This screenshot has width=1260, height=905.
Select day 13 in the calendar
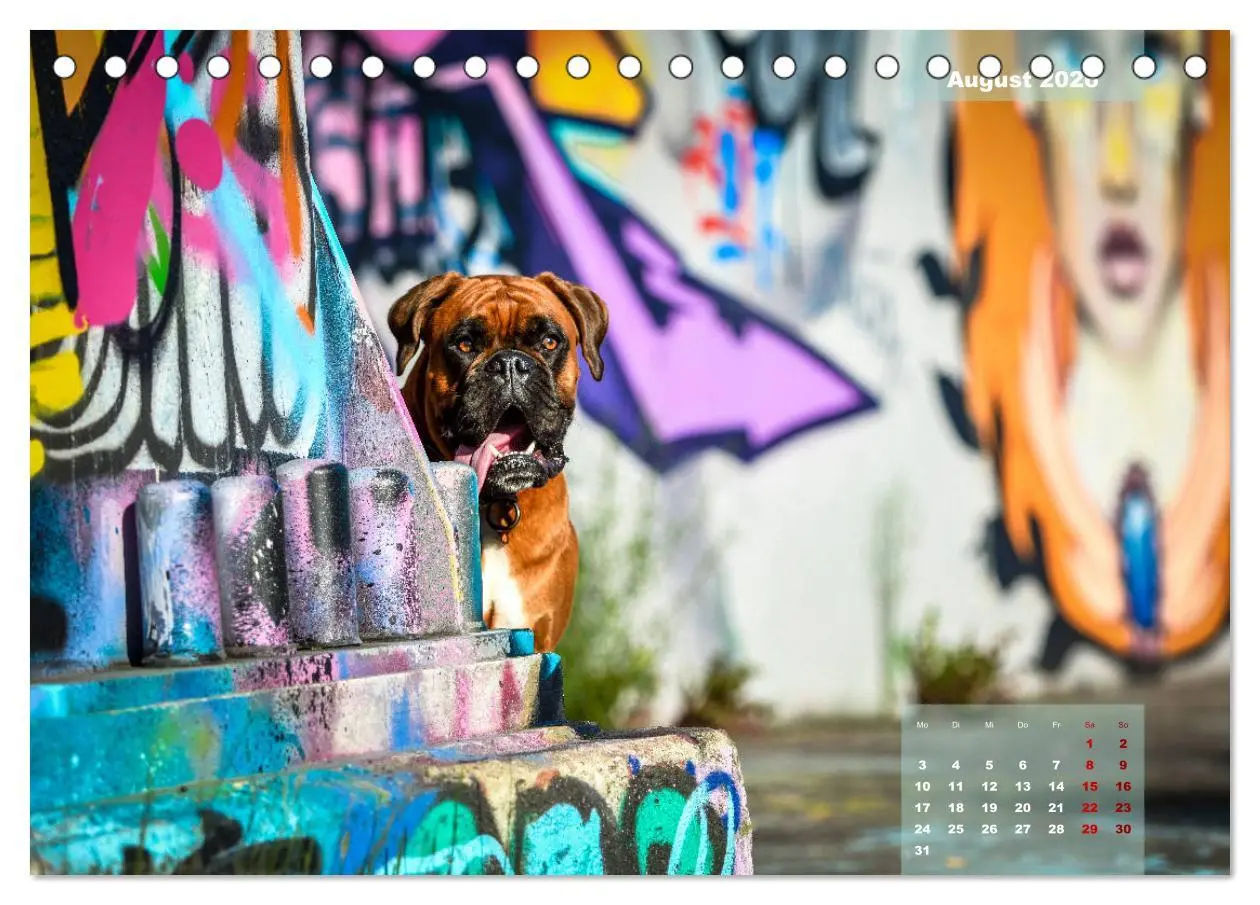[1022, 787]
